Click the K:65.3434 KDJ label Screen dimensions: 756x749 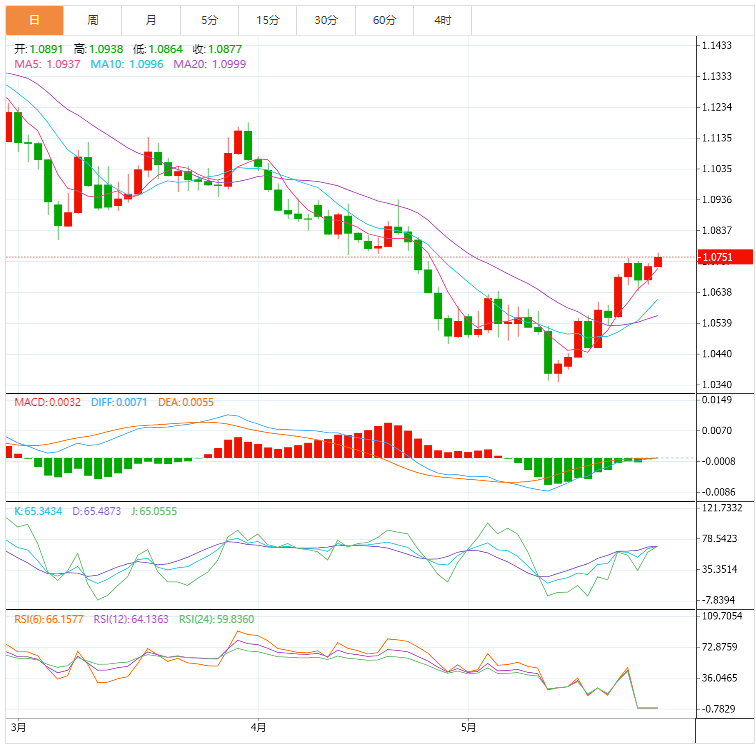tap(38, 511)
